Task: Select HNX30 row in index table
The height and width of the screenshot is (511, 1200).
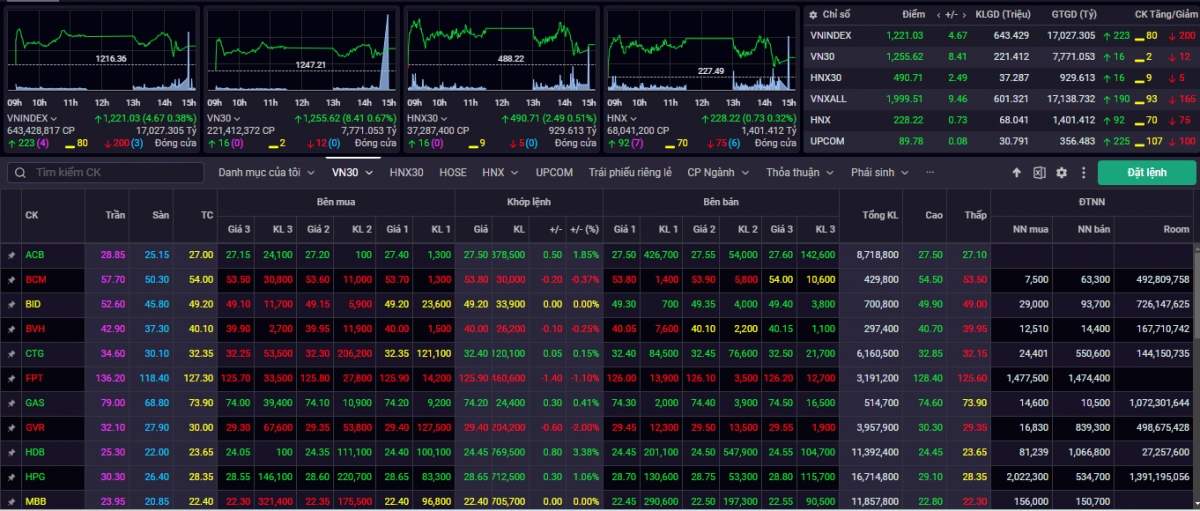Action: (1001, 77)
